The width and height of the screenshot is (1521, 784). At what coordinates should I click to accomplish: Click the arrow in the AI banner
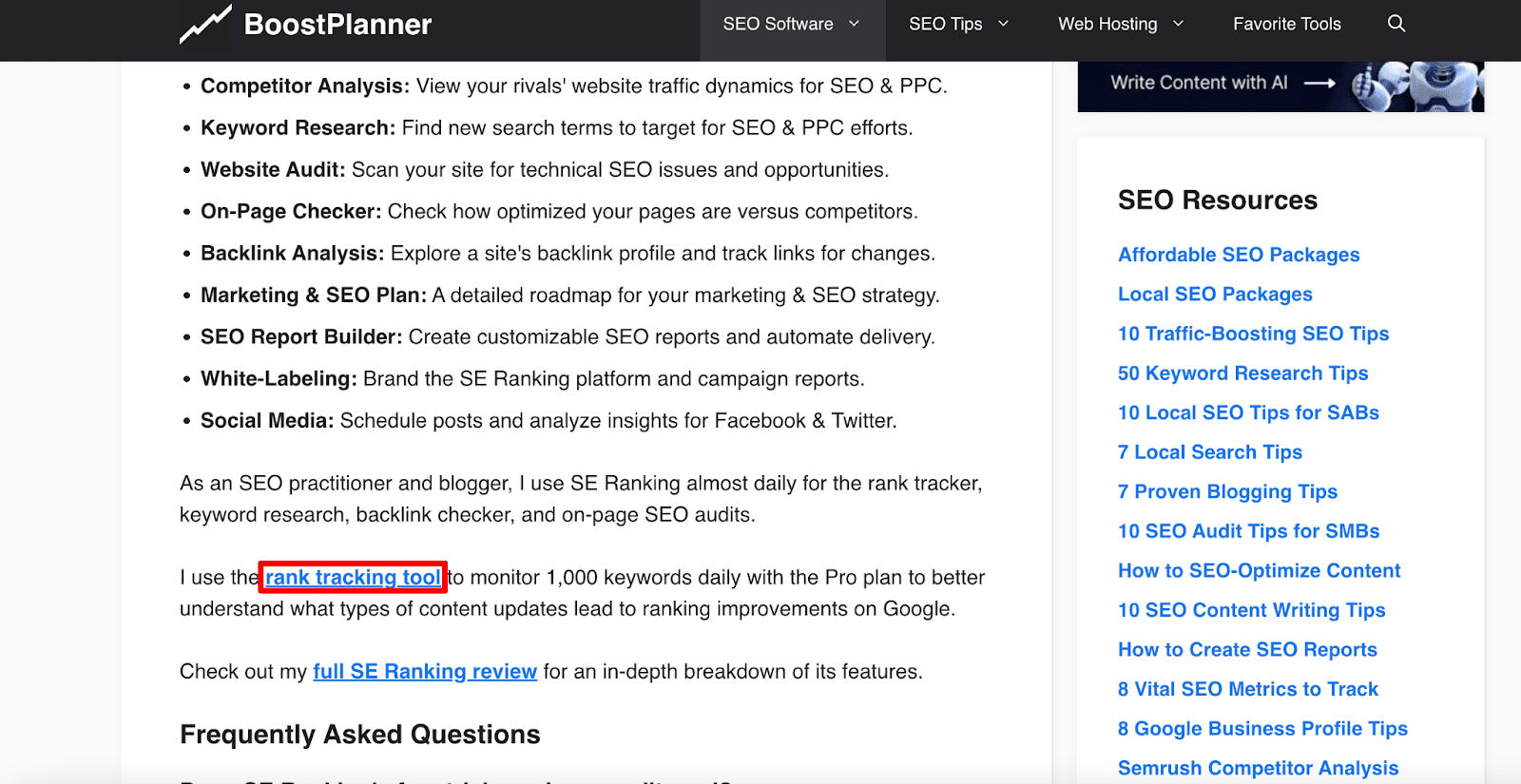click(1319, 84)
